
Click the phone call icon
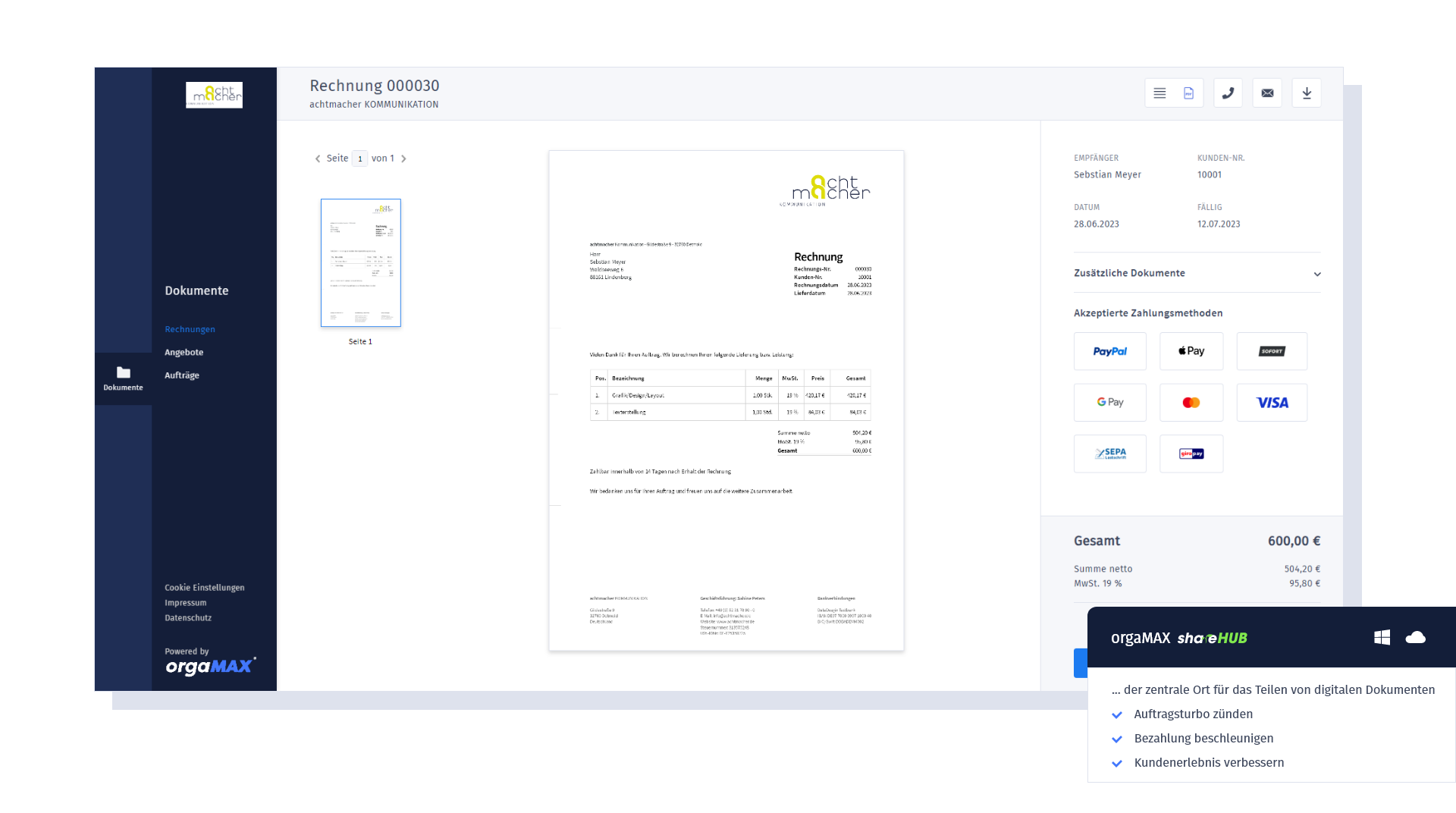[1228, 93]
